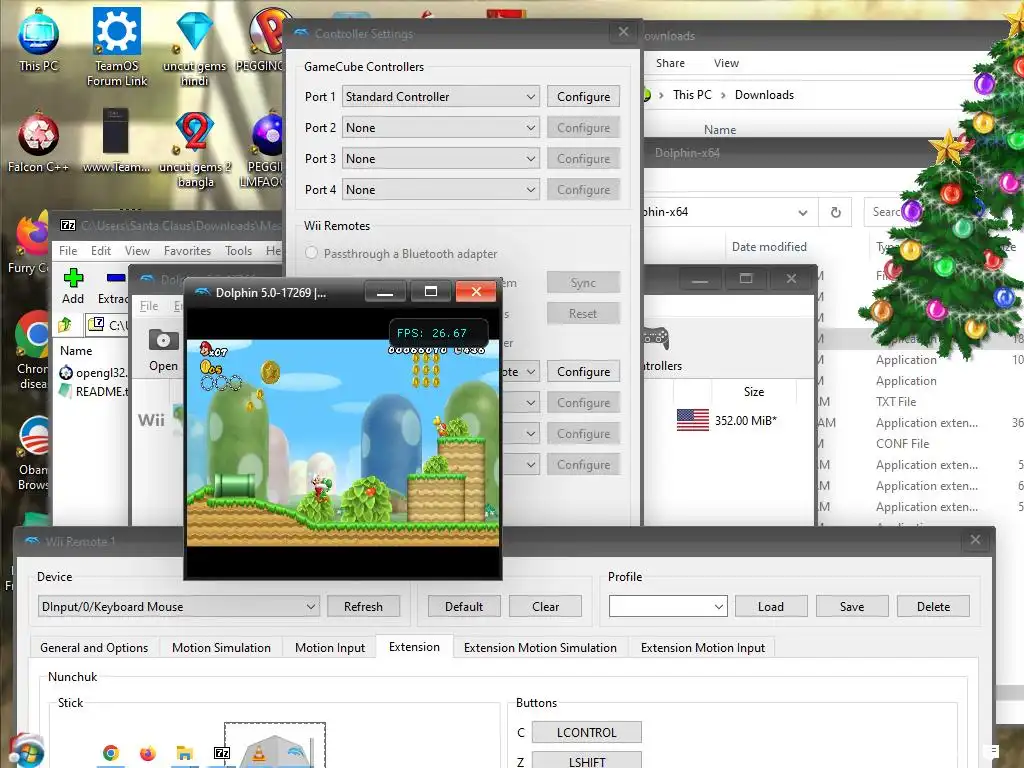The image size is (1024, 768).
Task: Switch to Motion Input tab
Action: coord(330,648)
